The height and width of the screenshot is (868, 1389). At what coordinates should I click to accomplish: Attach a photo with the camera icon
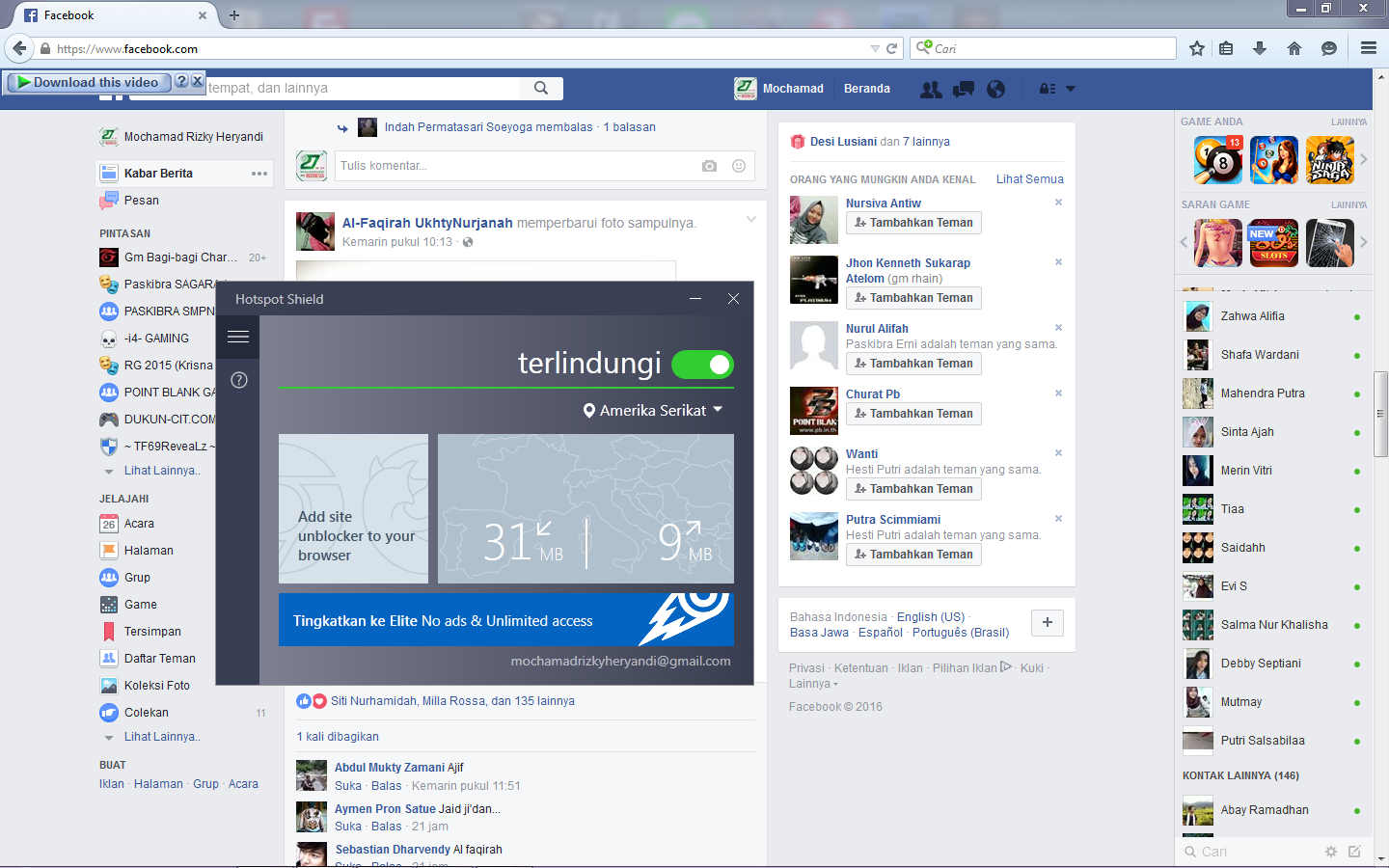click(x=710, y=166)
